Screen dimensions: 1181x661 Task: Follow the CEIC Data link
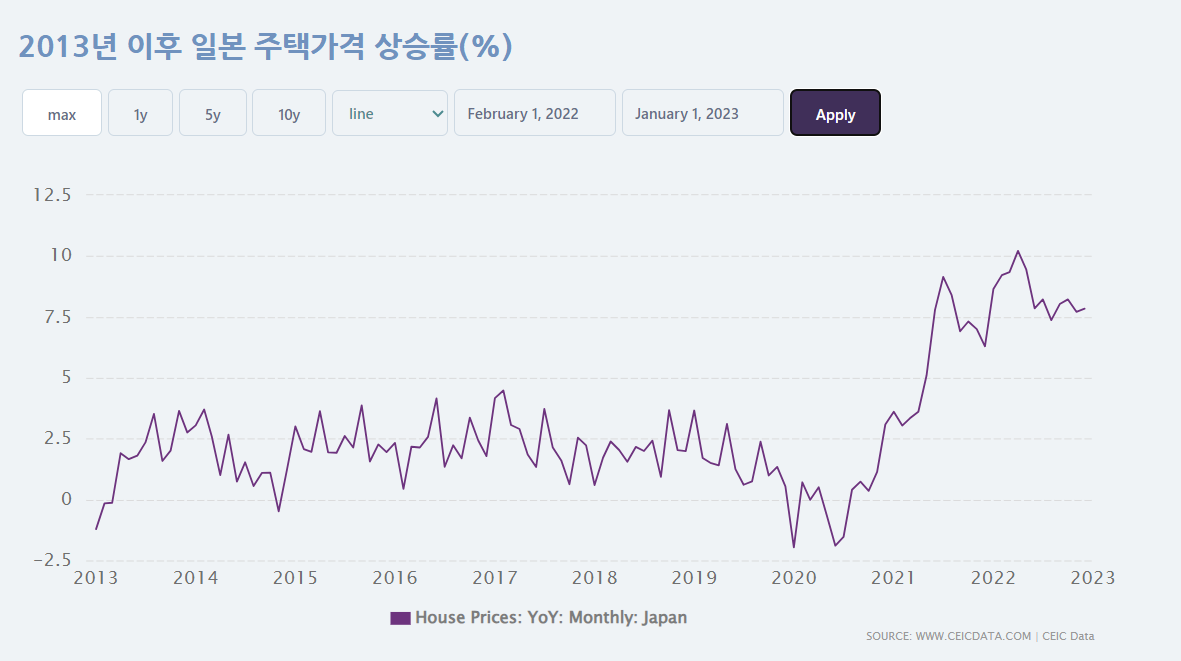coord(1068,635)
